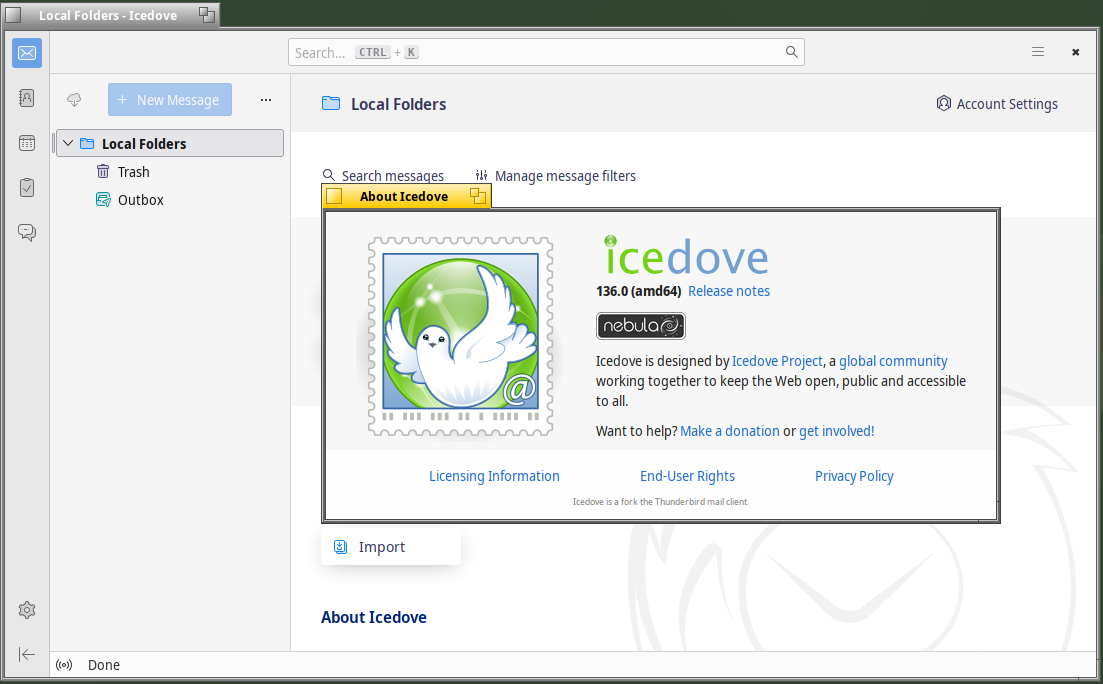Click the online status icon in status bar
This screenshot has height=684, width=1103.
point(64,665)
